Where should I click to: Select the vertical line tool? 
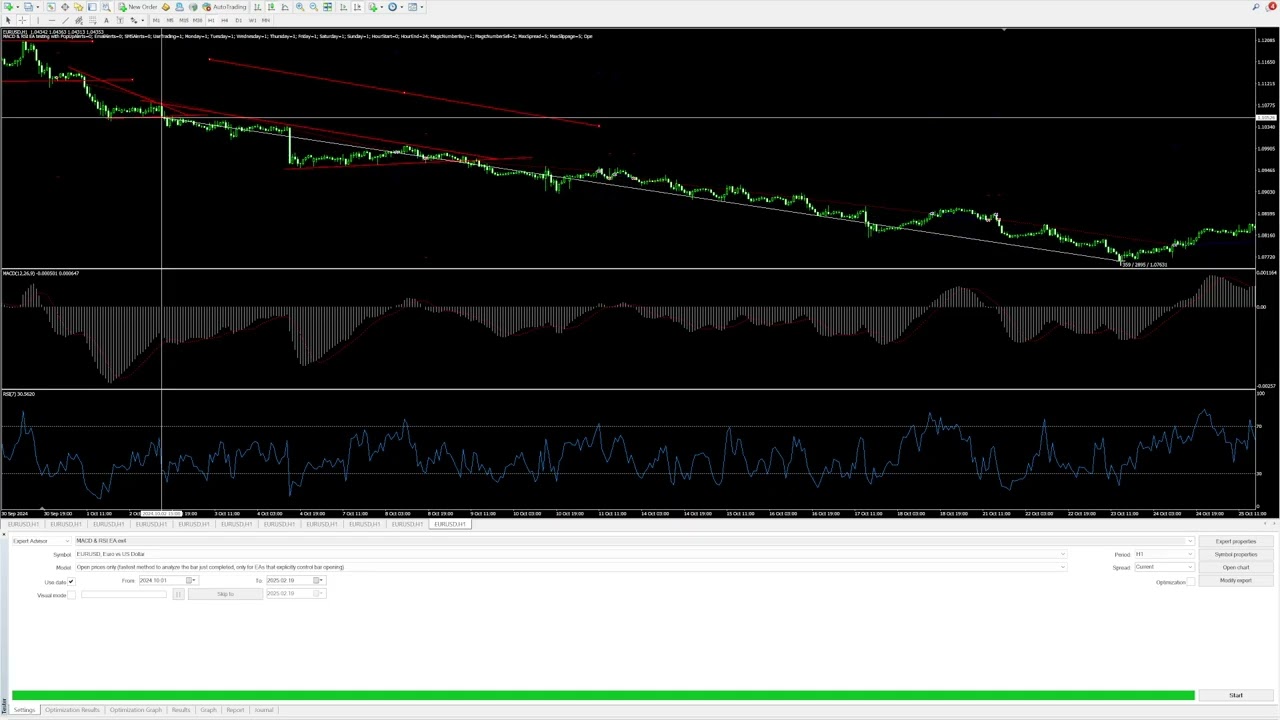click(x=38, y=20)
